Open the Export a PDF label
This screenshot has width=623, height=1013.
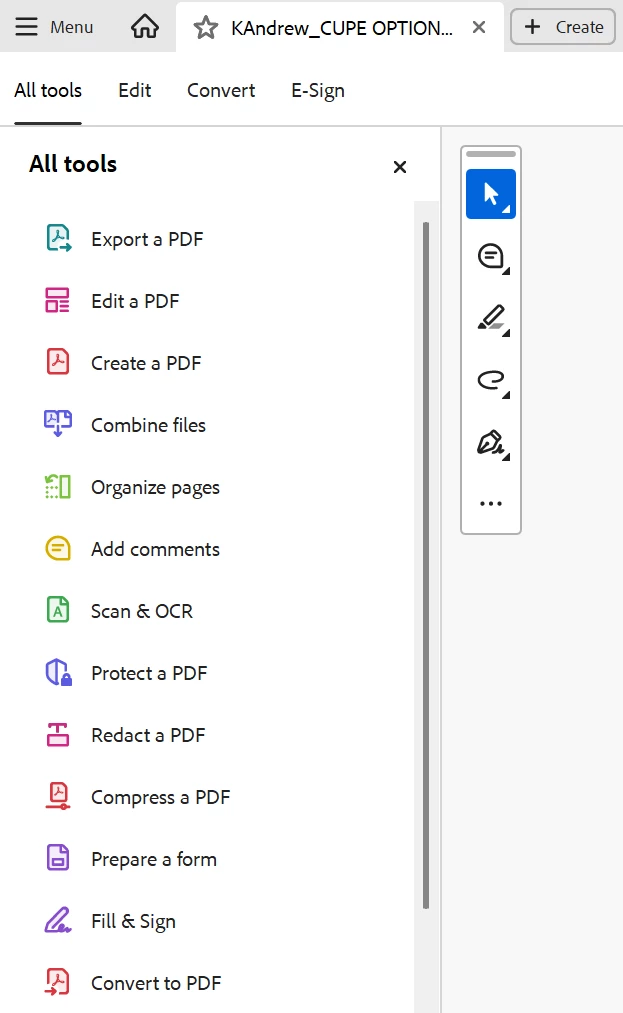(x=147, y=240)
